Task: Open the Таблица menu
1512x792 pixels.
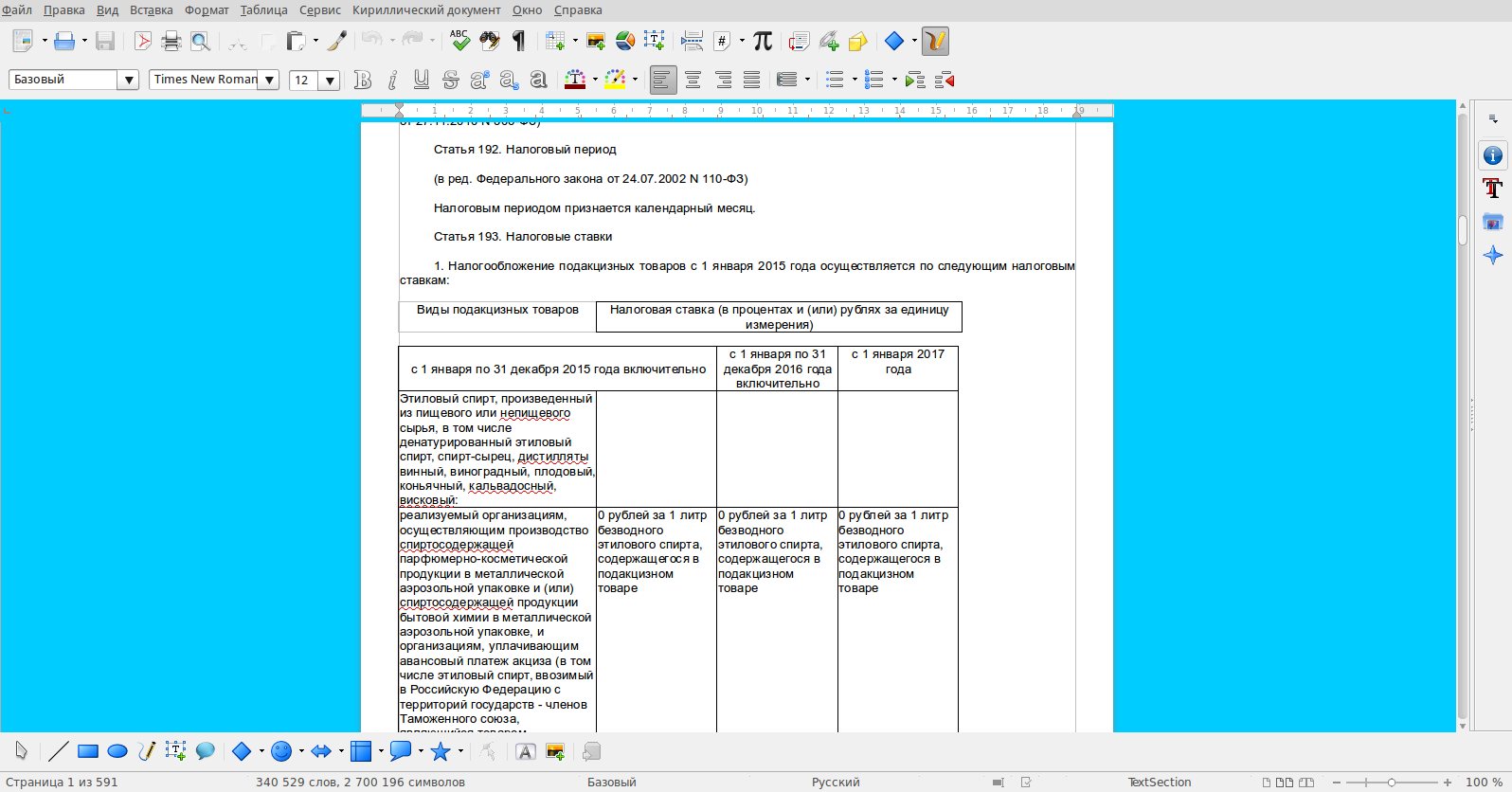Action: 263,10
